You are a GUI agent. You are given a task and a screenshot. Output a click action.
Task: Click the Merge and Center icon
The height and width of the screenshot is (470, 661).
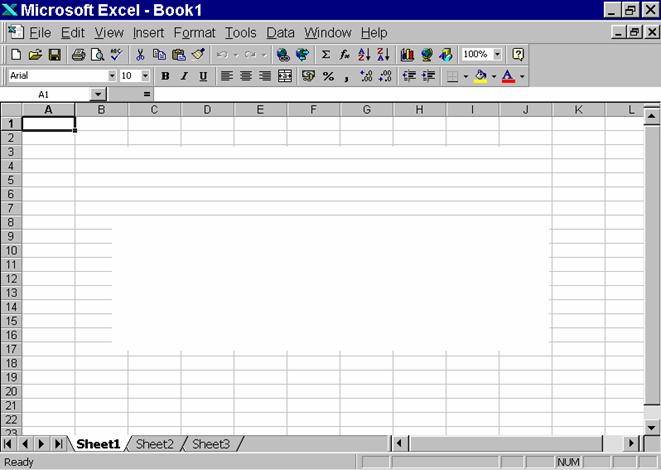coord(285,76)
